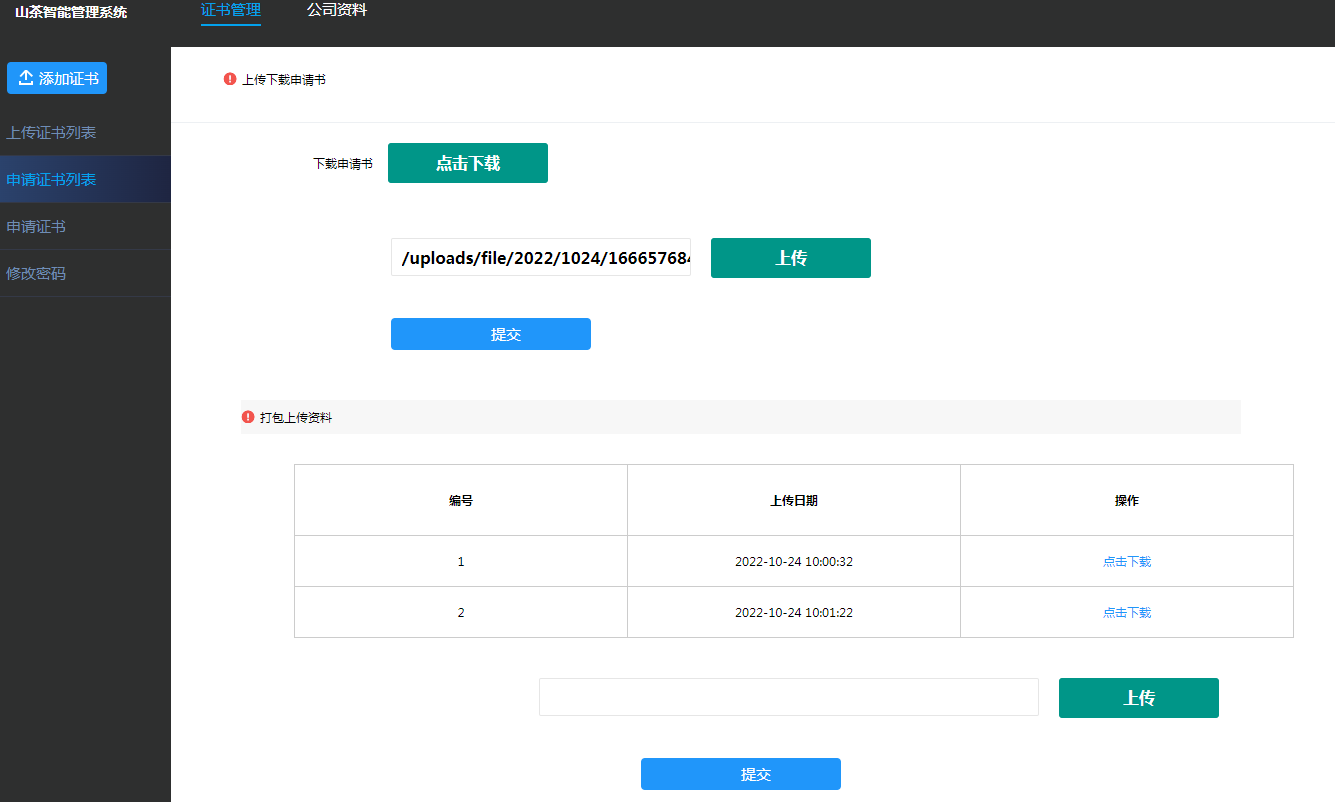Click the upload icon in 添加证书
This screenshot has height=802, width=1335.
[x=26, y=78]
